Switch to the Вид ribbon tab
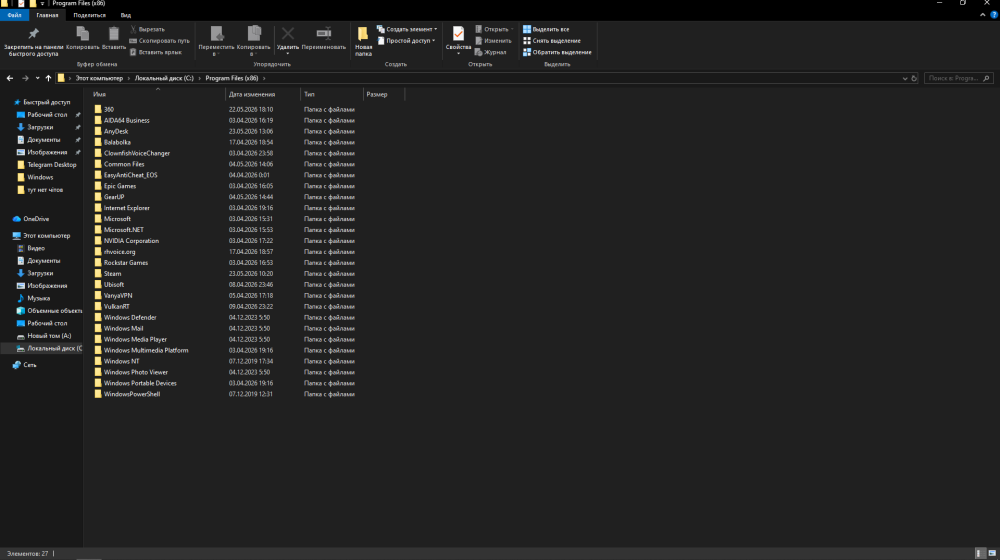Image resolution: width=1000 pixels, height=560 pixels. pyautogui.click(x=126, y=15)
